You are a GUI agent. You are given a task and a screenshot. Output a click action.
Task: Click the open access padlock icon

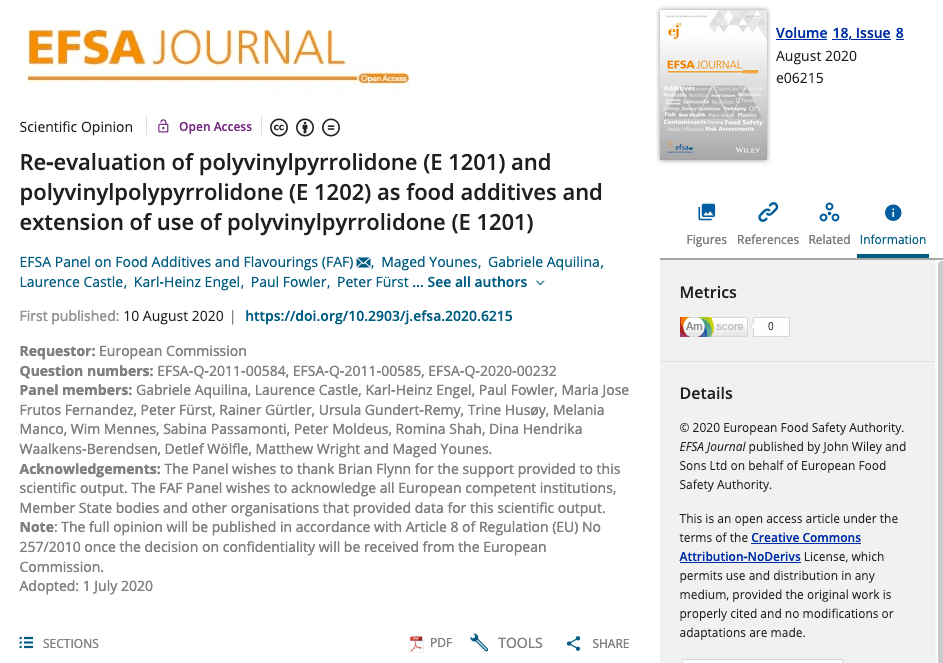163,126
